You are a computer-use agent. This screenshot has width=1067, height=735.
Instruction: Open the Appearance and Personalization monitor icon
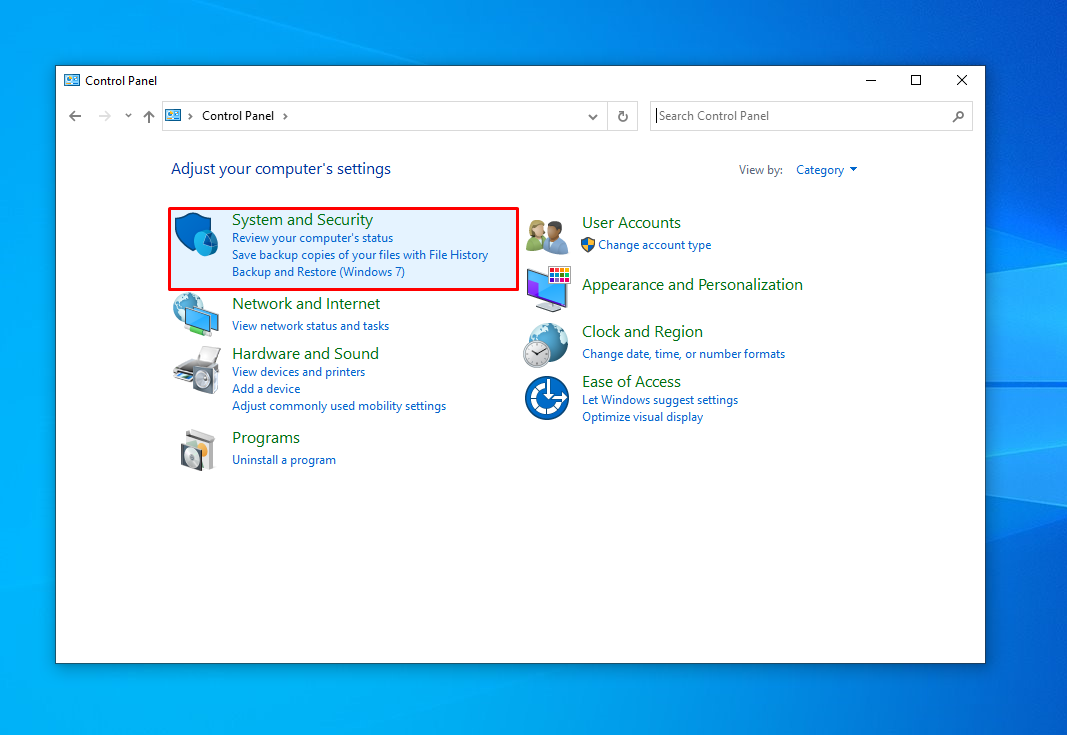click(548, 289)
